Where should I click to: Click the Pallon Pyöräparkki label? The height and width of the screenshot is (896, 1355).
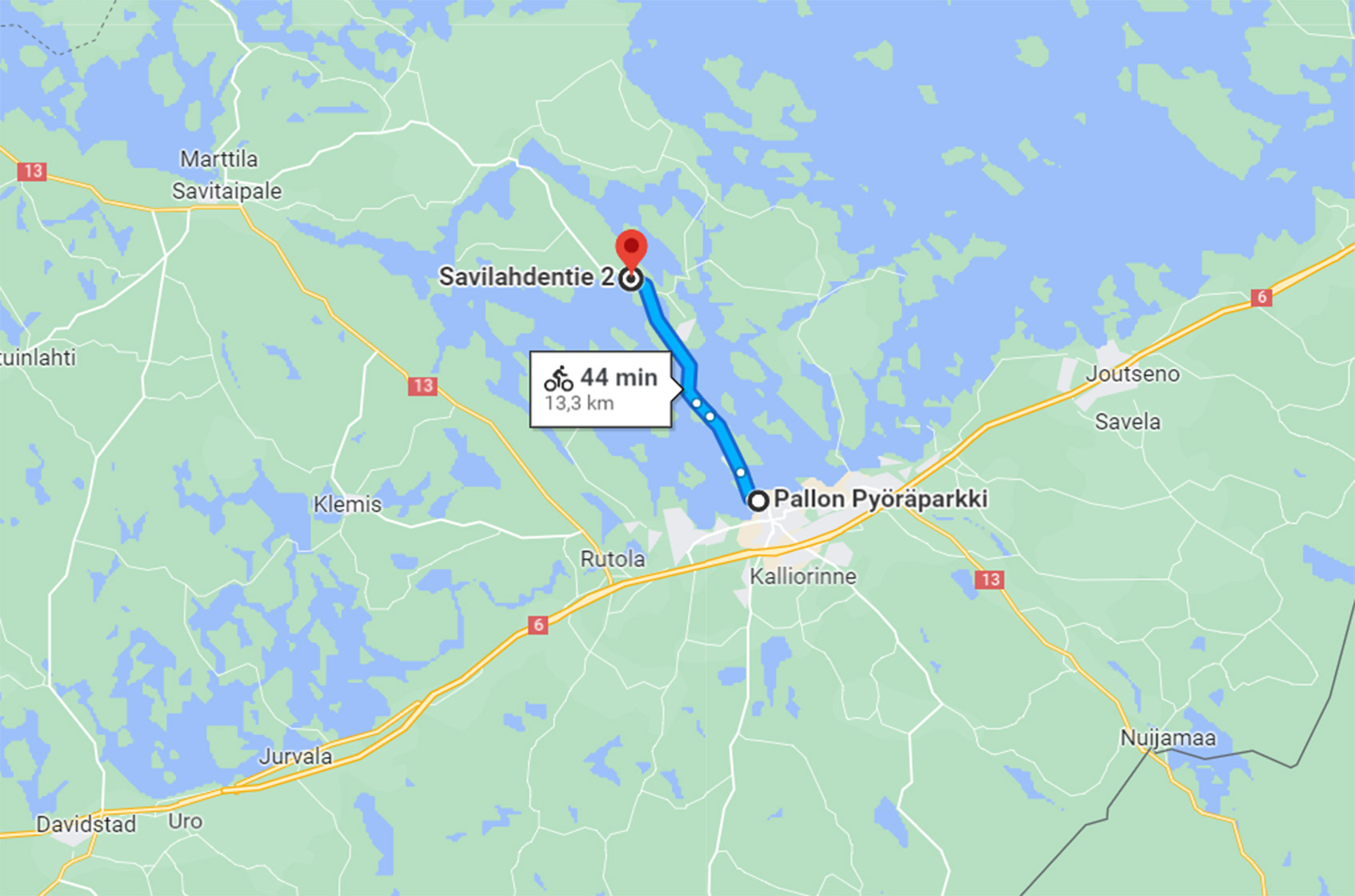881,499
